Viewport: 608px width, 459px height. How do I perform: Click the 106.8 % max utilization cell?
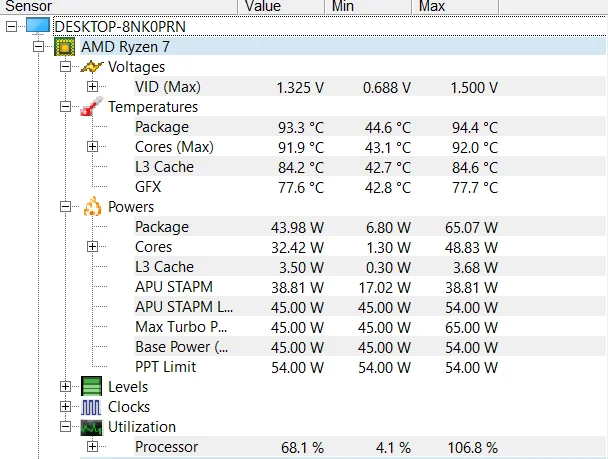point(473,448)
